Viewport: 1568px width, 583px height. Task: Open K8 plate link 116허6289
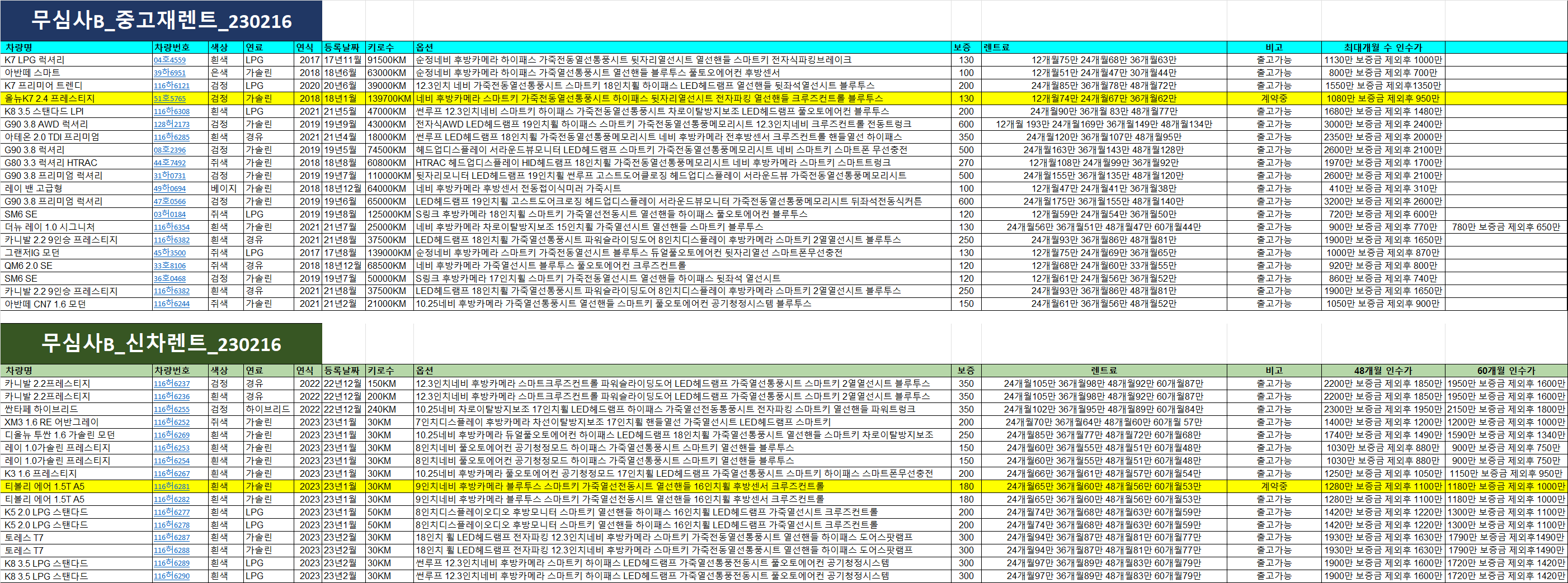pos(172,563)
